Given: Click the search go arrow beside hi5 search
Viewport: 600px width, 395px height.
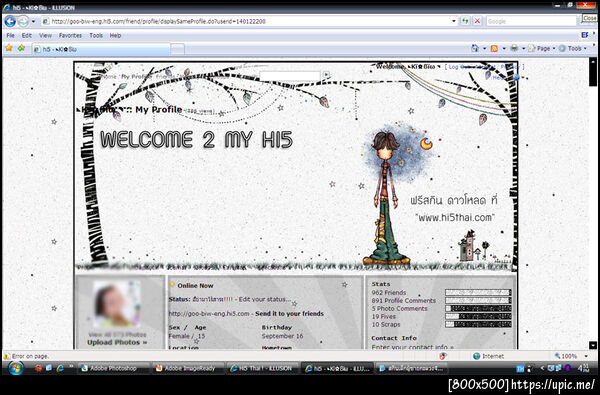Looking at the screenshot, I should click(326, 75).
